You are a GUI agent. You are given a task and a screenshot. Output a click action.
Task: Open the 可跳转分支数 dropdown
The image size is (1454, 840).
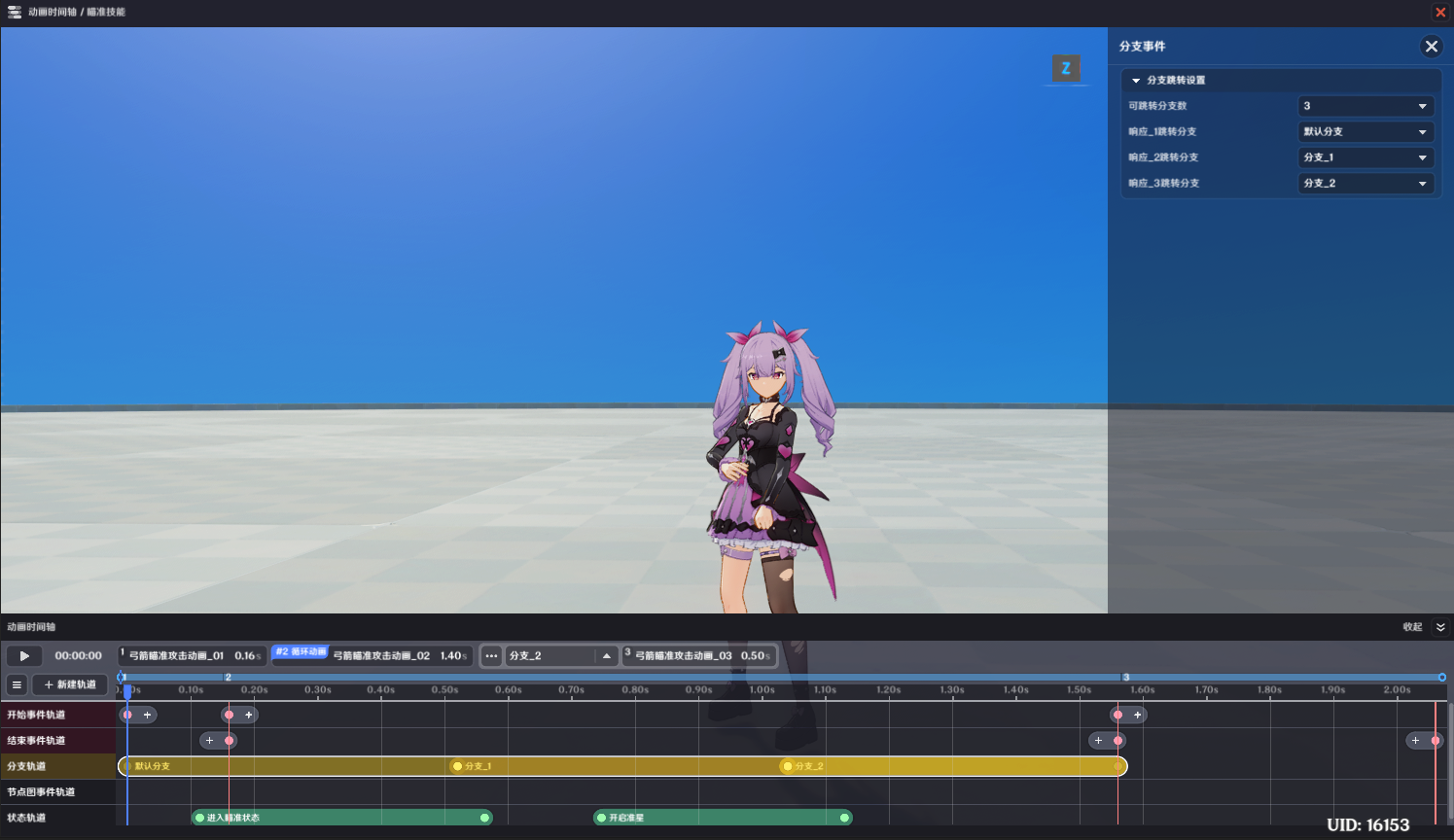[1365, 106]
